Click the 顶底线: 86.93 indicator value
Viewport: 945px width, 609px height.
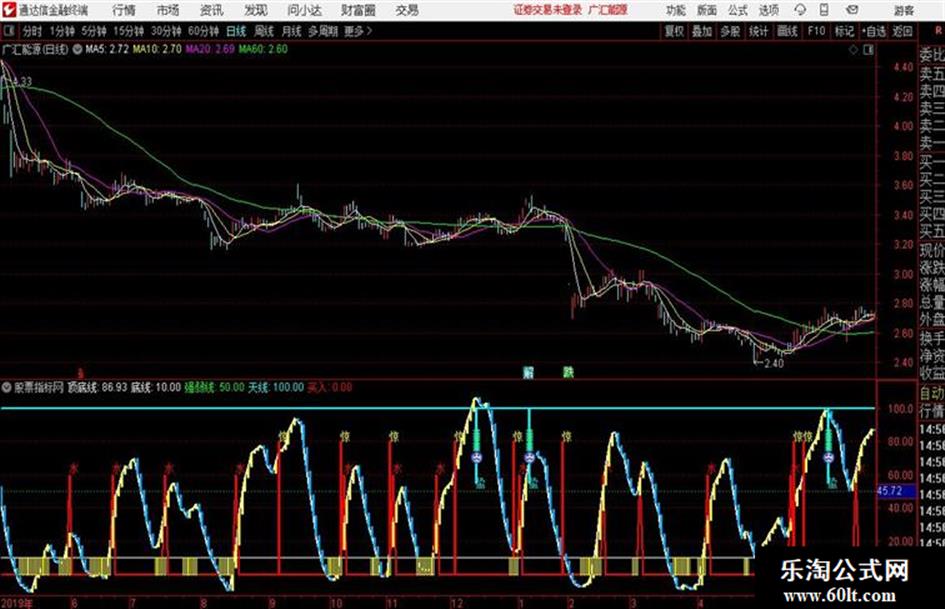click(97, 388)
